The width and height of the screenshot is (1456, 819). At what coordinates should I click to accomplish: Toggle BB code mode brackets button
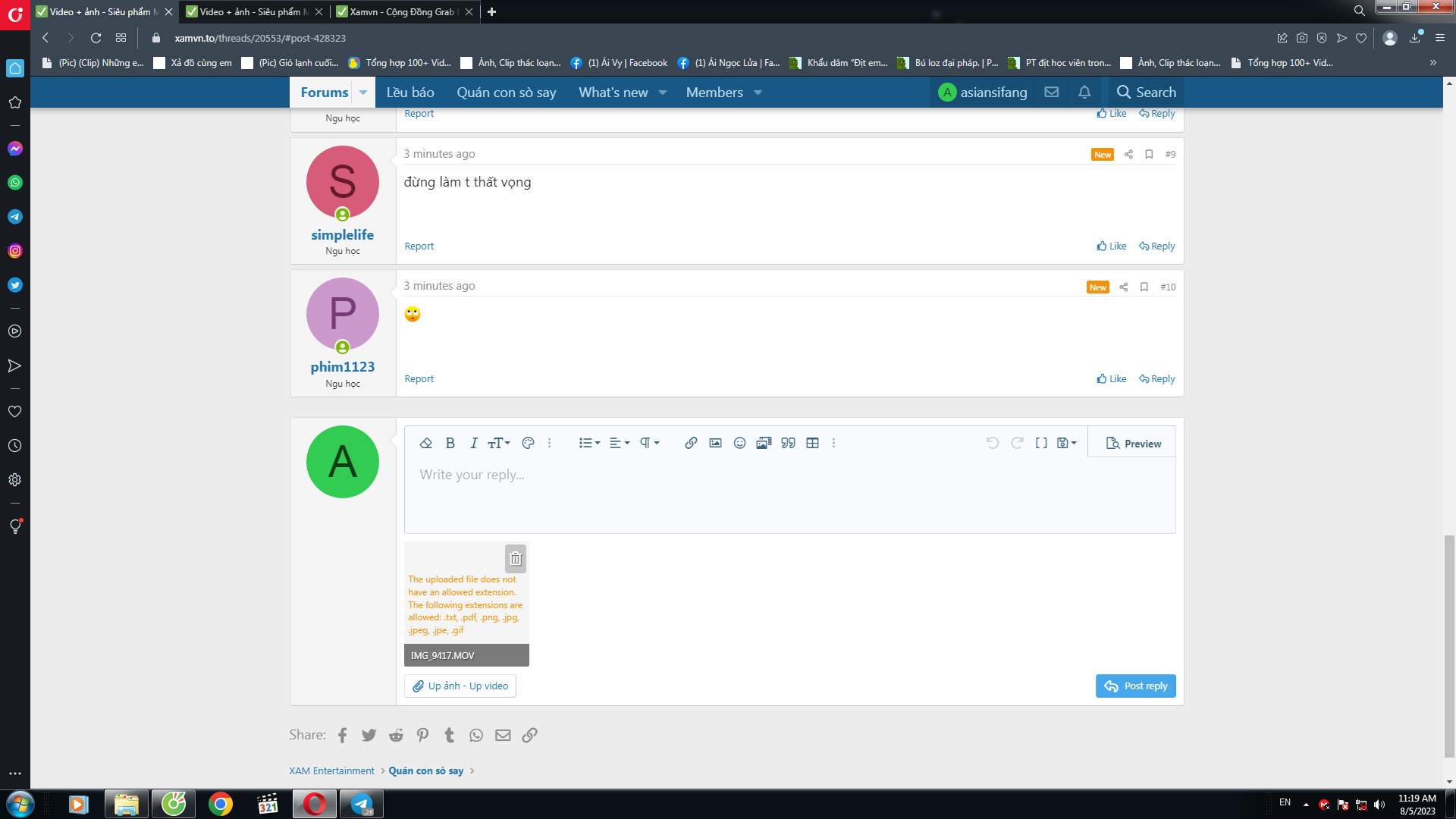(1041, 443)
